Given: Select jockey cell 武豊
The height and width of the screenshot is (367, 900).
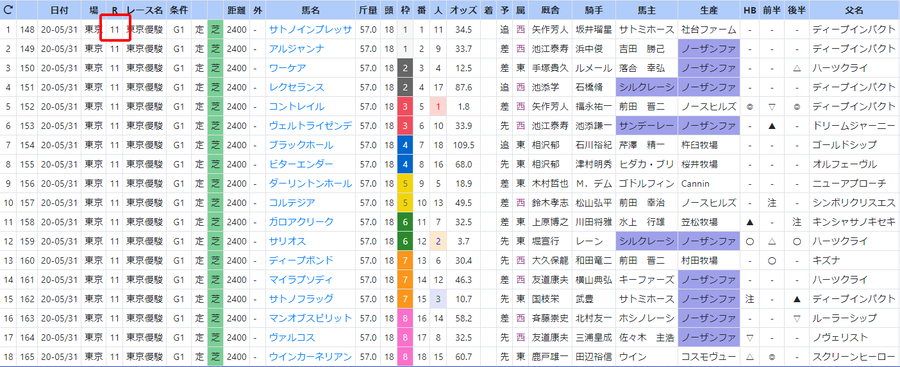Looking at the screenshot, I should click(584, 299).
